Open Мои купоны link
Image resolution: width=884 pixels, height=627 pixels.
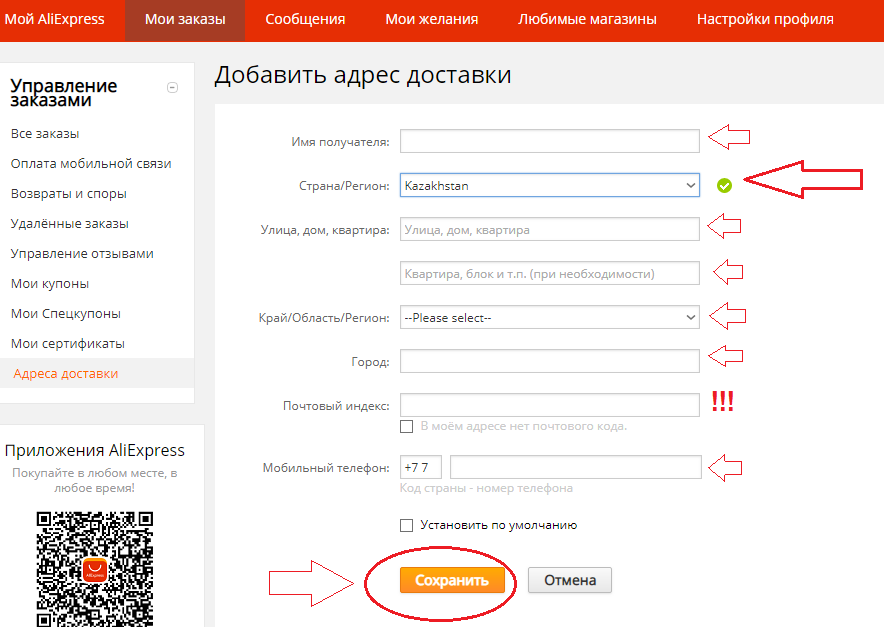click(50, 284)
